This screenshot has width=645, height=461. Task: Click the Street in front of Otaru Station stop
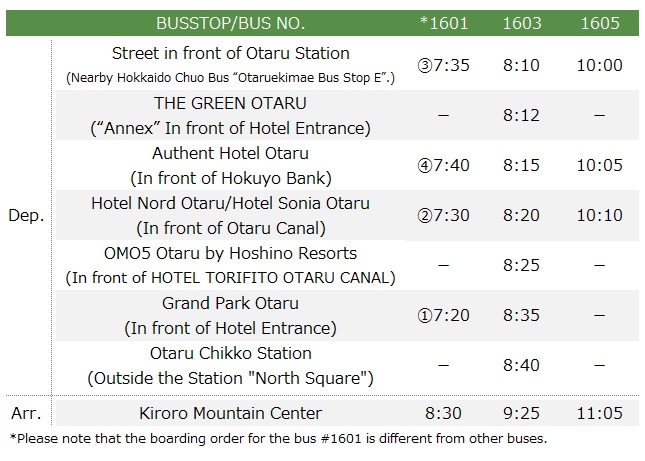(231, 53)
